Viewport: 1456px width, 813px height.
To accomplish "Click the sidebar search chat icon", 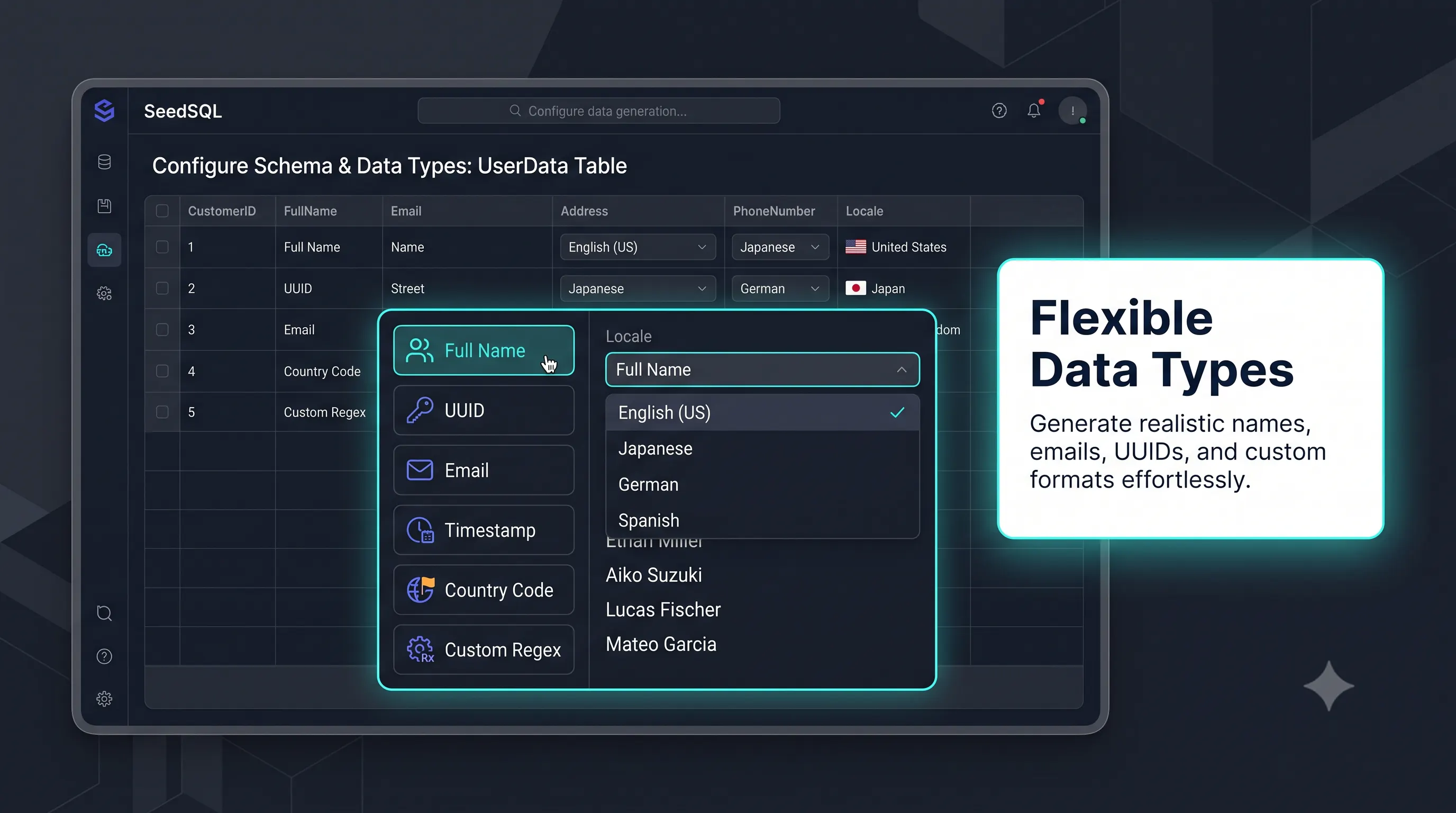I will [x=104, y=613].
